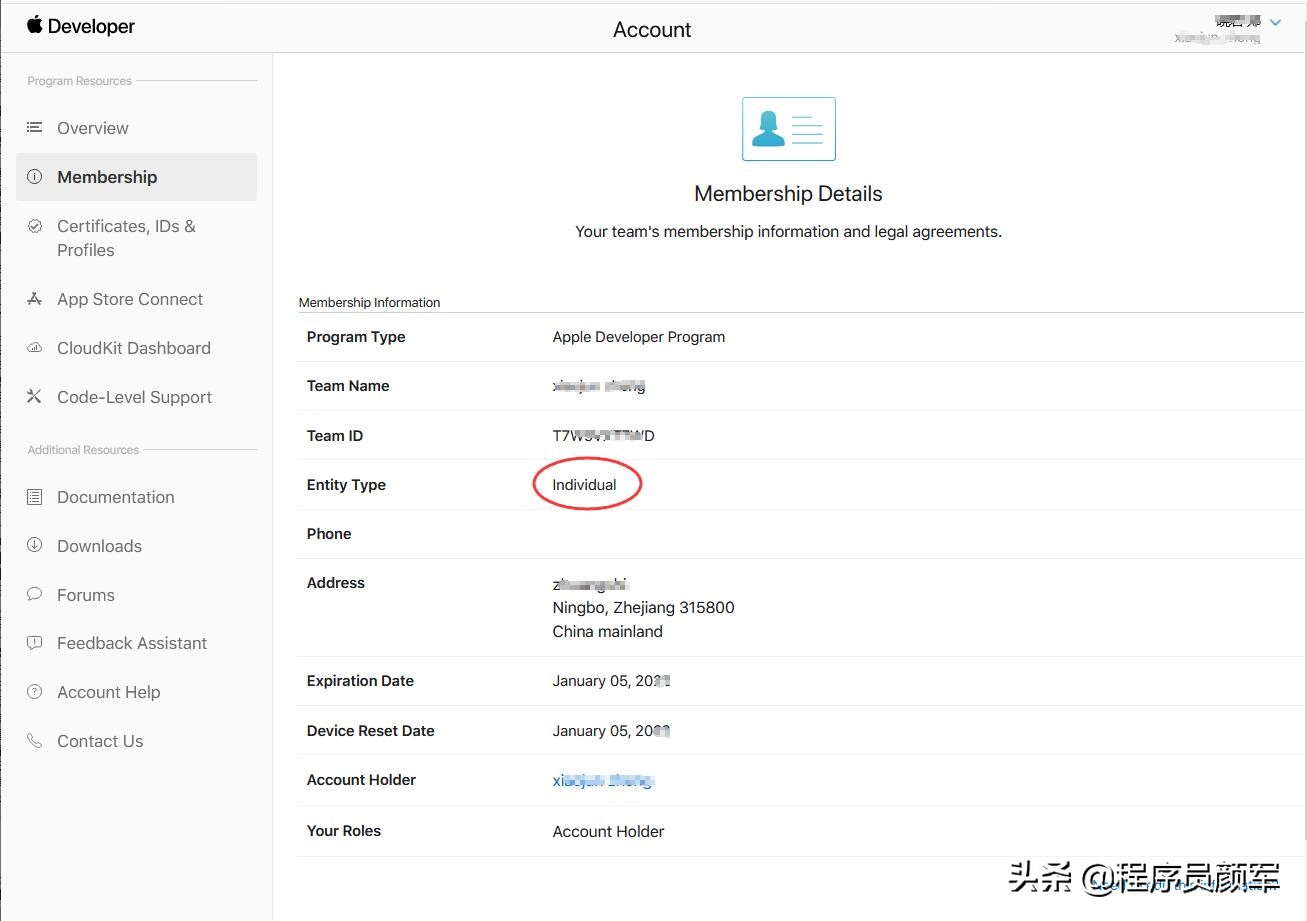Click the Device Reset Date label
Image resolution: width=1307 pixels, height=921 pixels.
click(371, 731)
